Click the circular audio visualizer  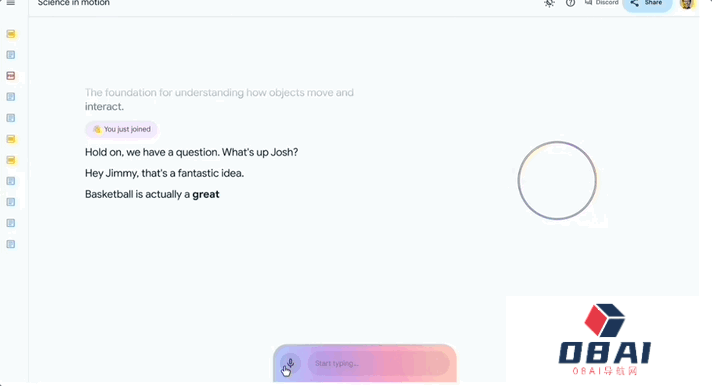[557, 180]
